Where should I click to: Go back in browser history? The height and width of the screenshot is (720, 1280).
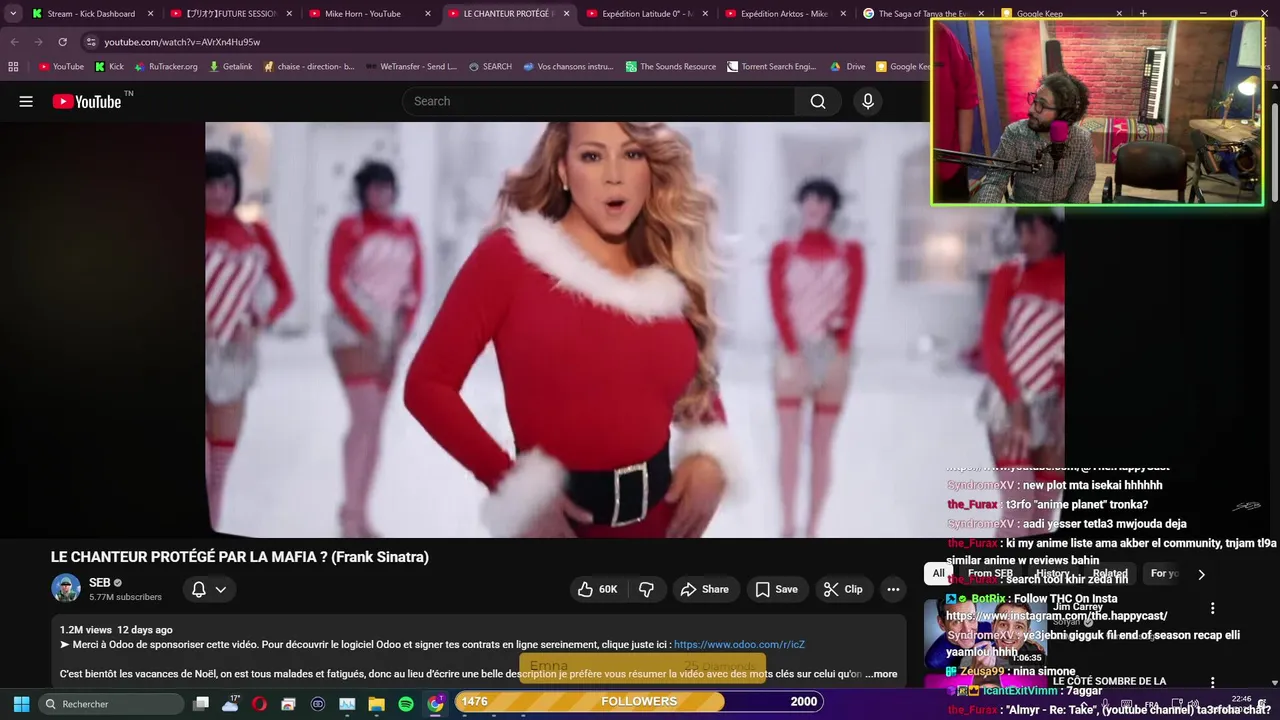pyautogui.click(x=14, y=42)
